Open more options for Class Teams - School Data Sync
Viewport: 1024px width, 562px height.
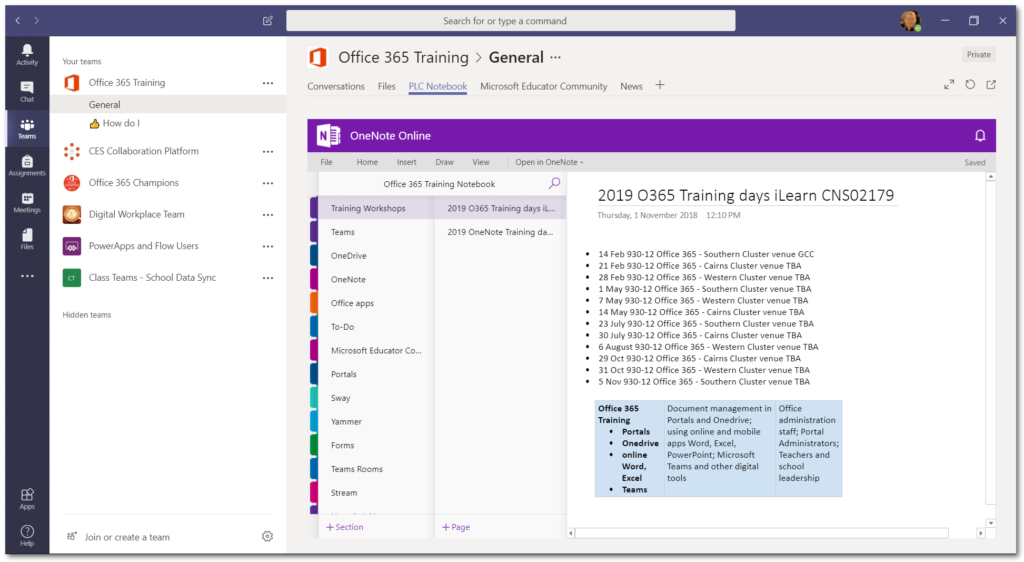pyautogui.click(x=268, y=278)
